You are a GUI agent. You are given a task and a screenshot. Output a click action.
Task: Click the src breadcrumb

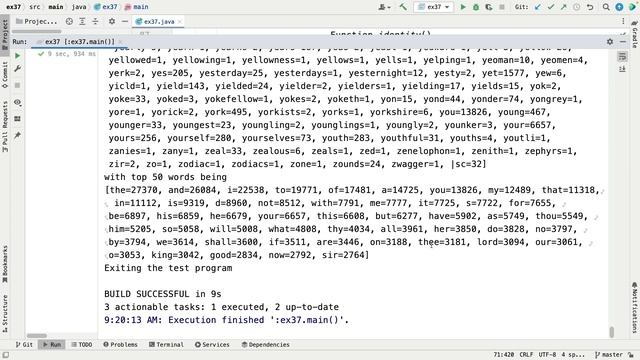[x=35, y=7]
